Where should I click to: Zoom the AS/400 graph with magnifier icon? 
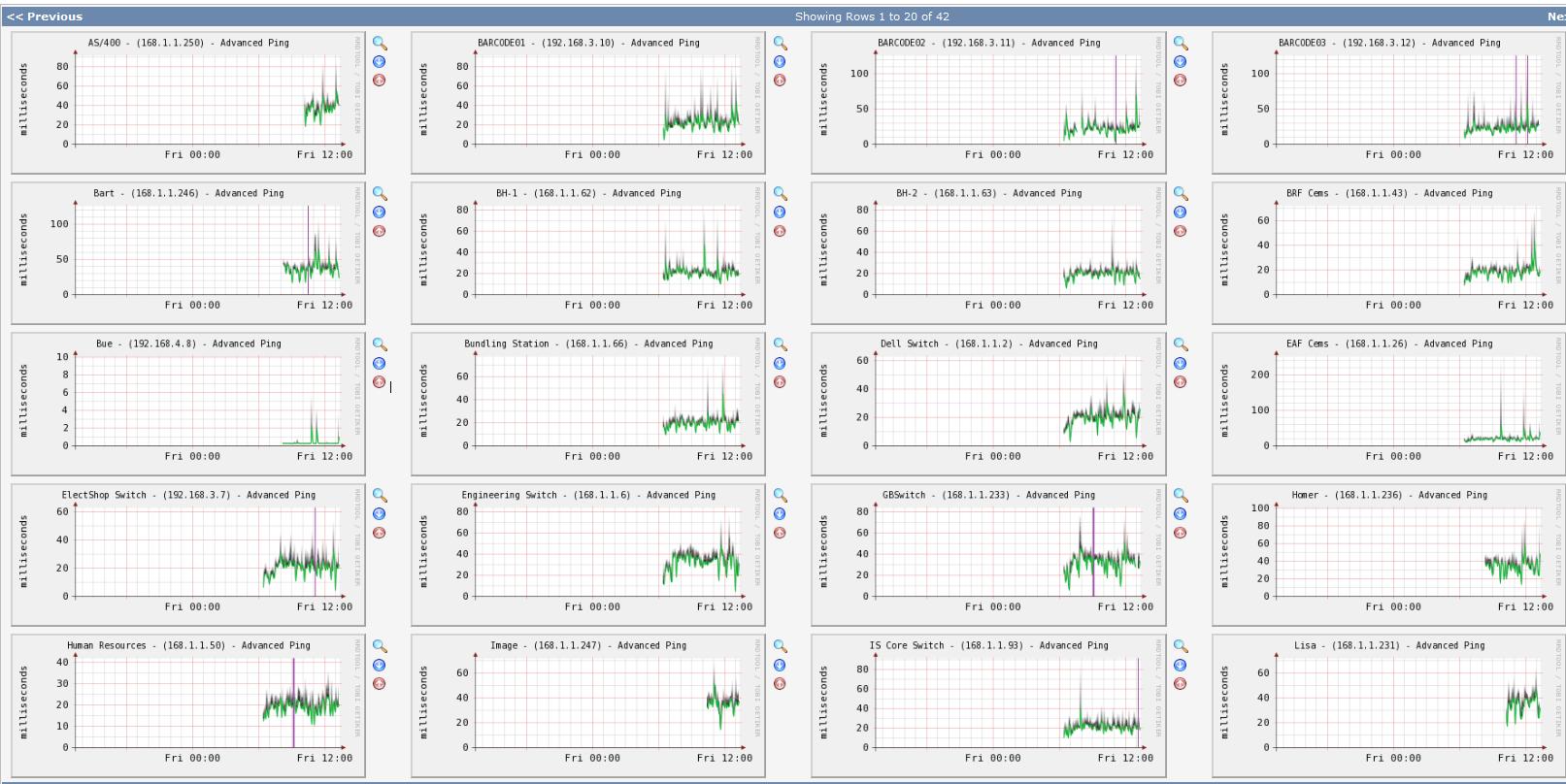click(380, 44)
